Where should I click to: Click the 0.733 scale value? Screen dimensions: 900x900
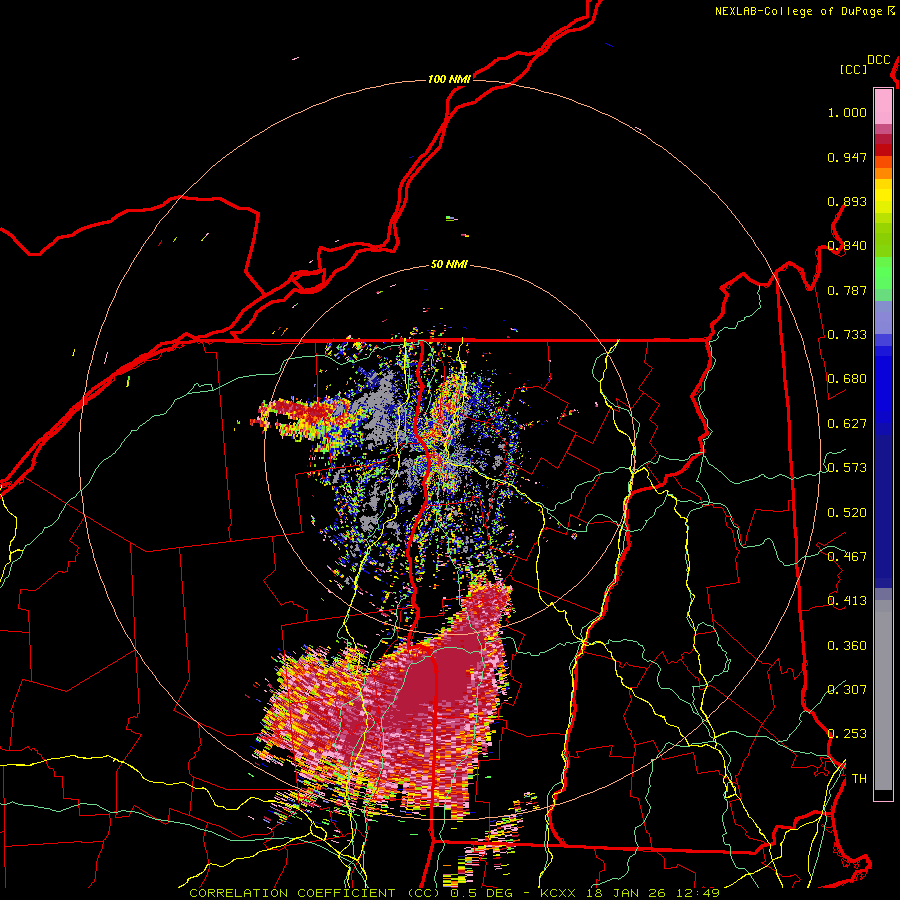click(847, 335)
